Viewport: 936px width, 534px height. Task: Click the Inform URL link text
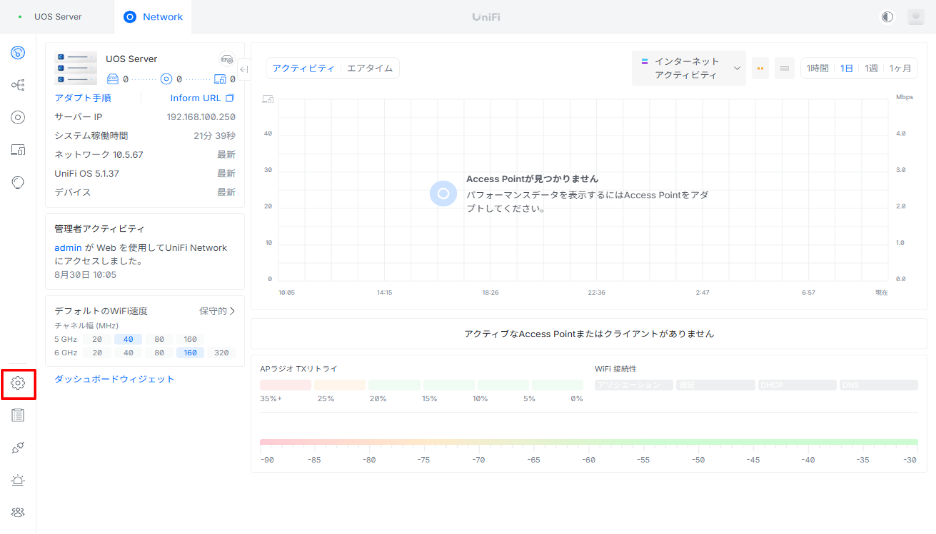(195, 98)
